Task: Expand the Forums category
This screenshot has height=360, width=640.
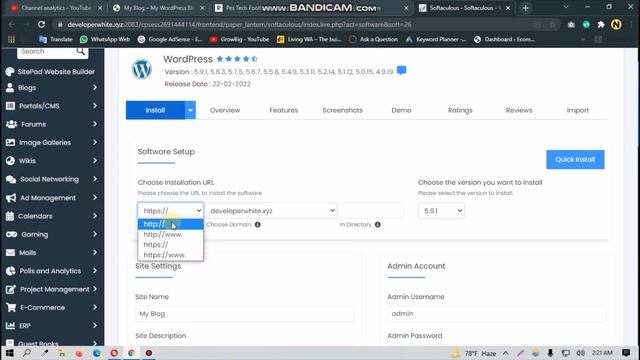Action: click(95, 124)
